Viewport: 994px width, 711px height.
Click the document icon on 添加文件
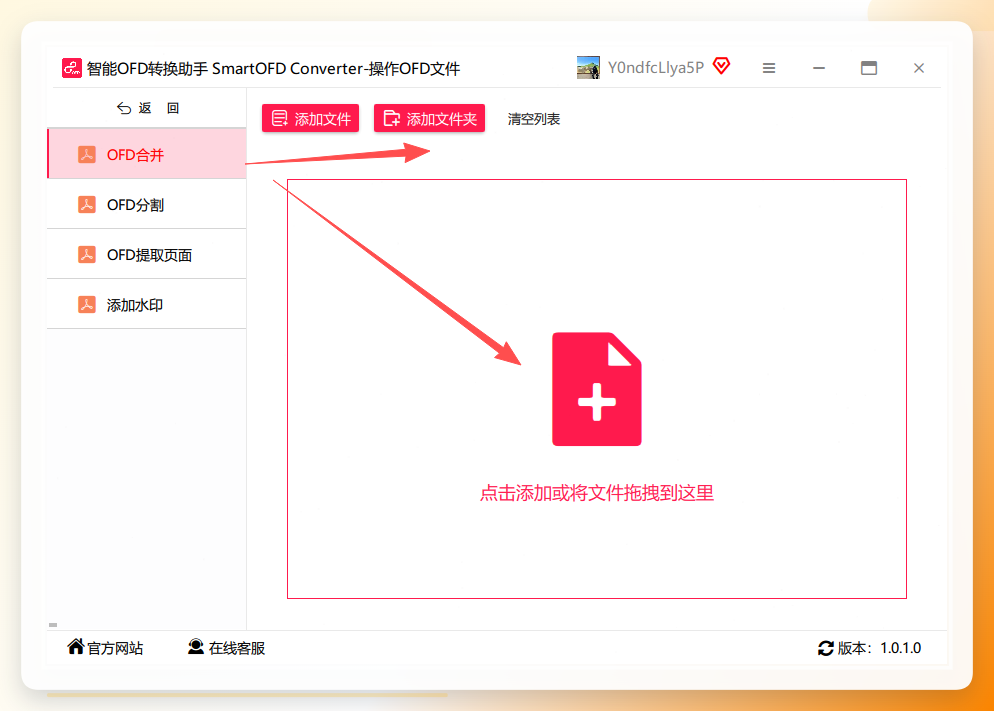tap(280, 118)
